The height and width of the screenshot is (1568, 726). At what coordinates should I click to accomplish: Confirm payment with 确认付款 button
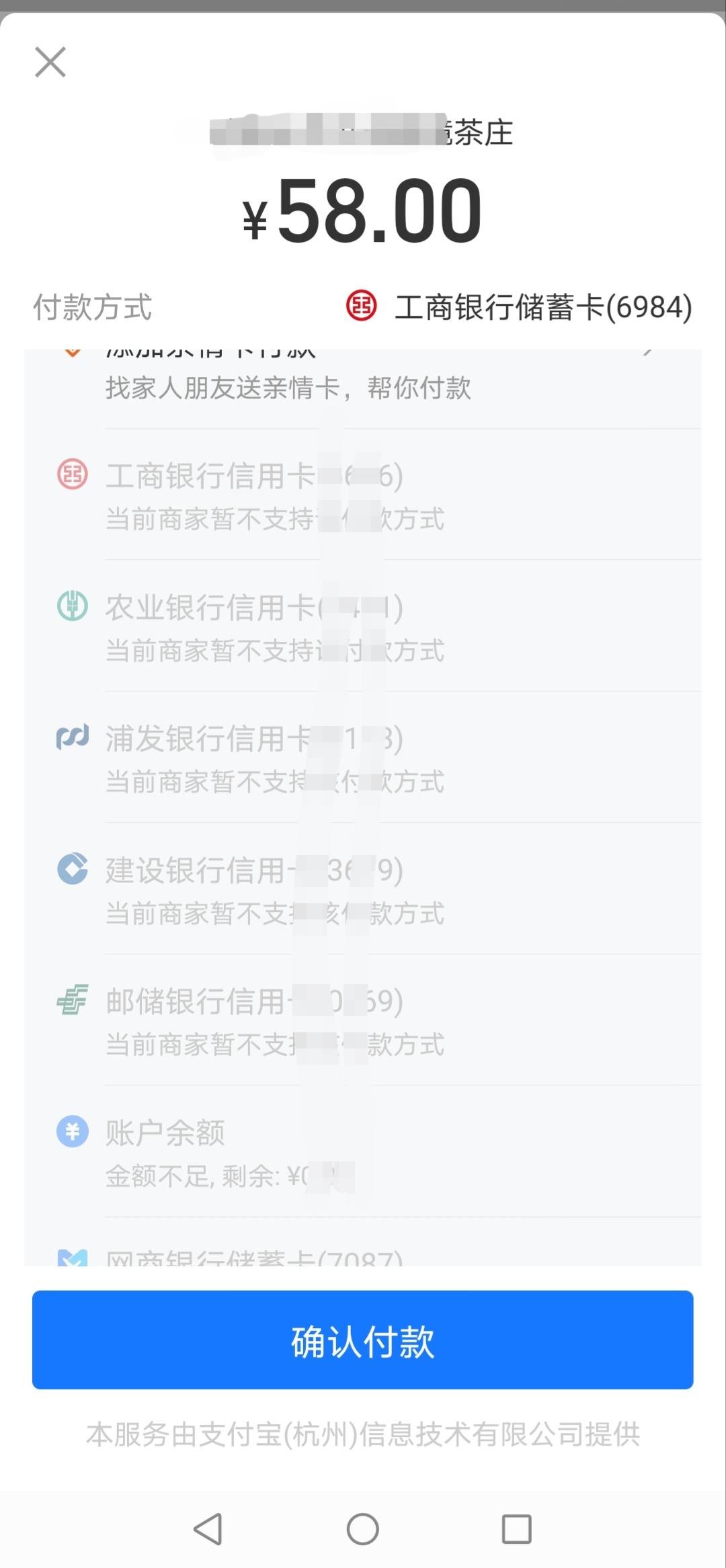point(363,1339)
